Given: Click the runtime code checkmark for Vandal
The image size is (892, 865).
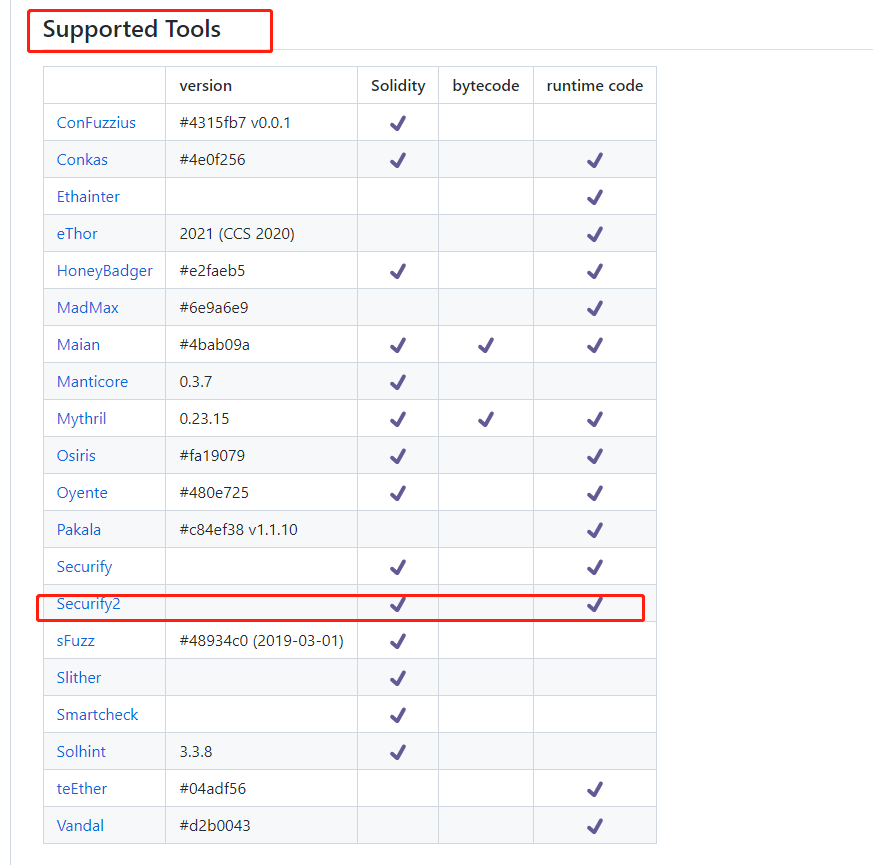Looking at the screenshot, I should click(594, 825).
